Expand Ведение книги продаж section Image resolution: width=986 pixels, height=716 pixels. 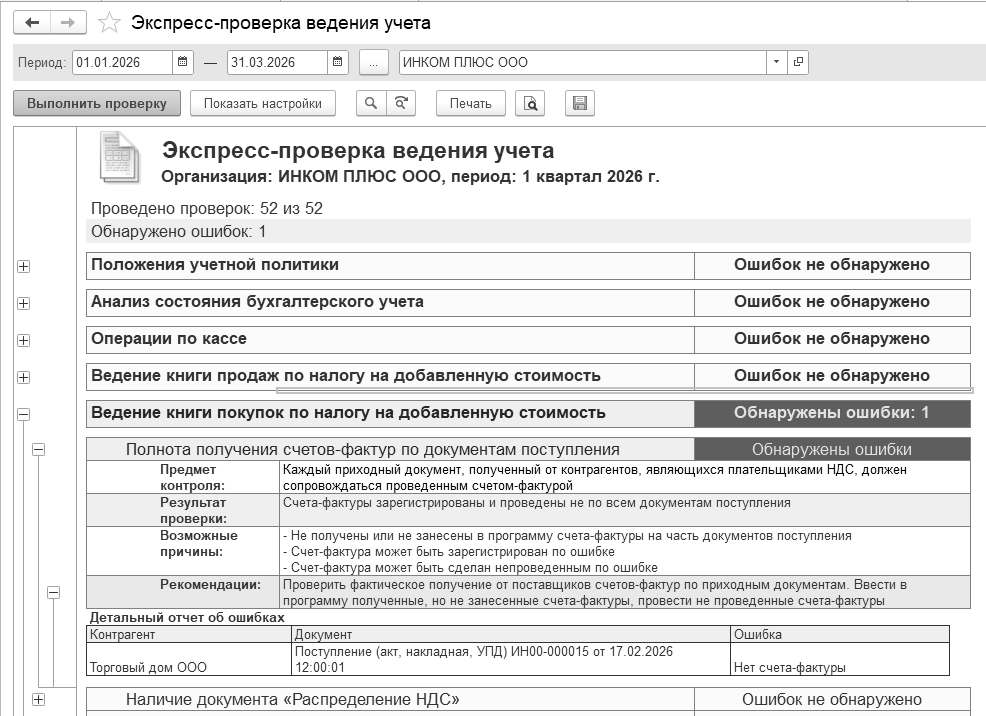(x=23, y=378)
